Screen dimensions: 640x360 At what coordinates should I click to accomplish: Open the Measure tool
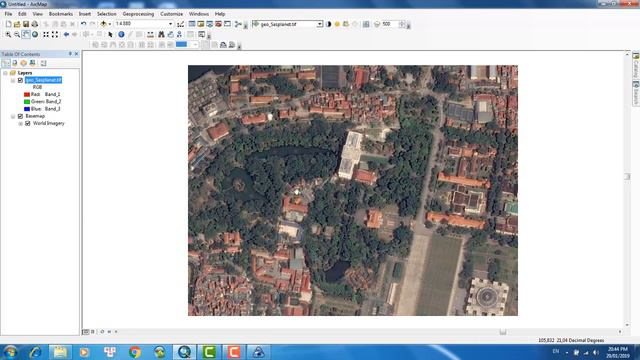(151, 35)
